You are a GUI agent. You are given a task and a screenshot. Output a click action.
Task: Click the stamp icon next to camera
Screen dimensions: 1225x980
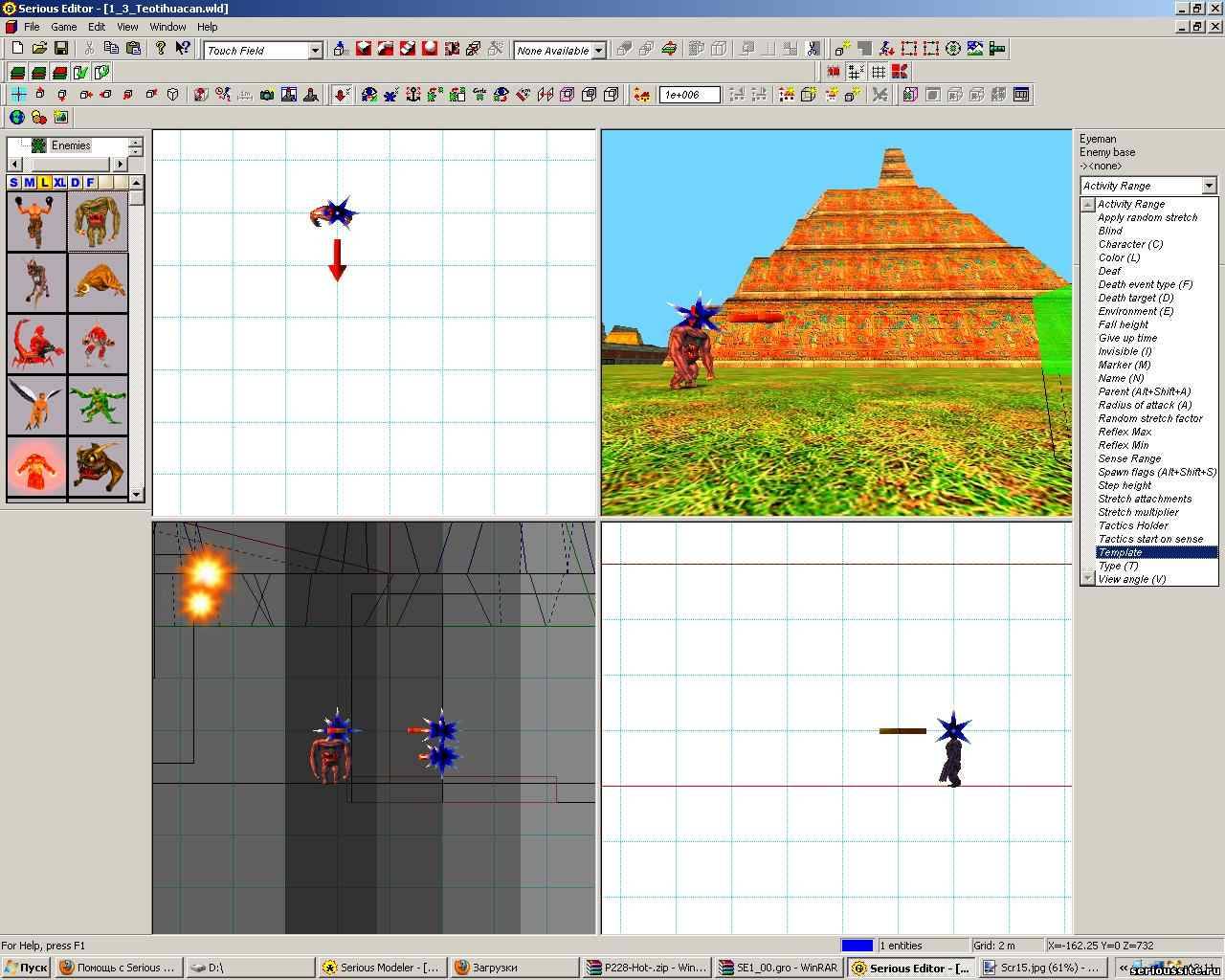(289, 95)
